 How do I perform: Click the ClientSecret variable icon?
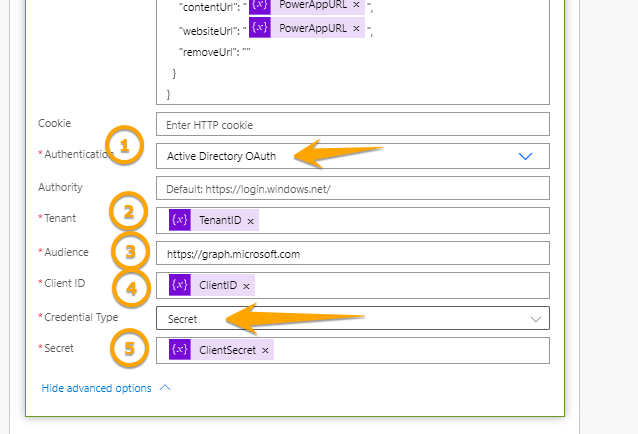[x=180, y=350]
